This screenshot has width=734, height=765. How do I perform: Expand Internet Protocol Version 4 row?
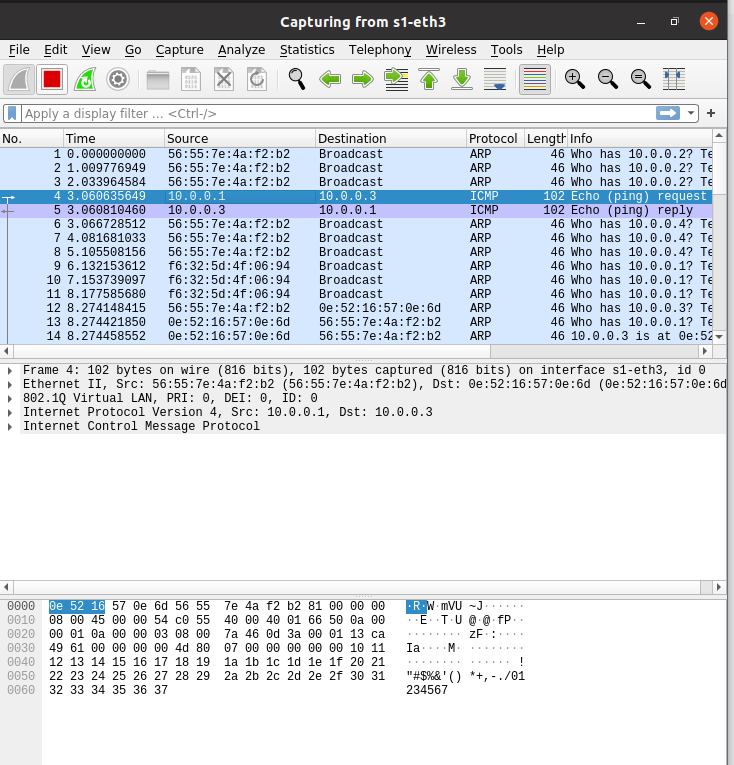pos(10,413)
